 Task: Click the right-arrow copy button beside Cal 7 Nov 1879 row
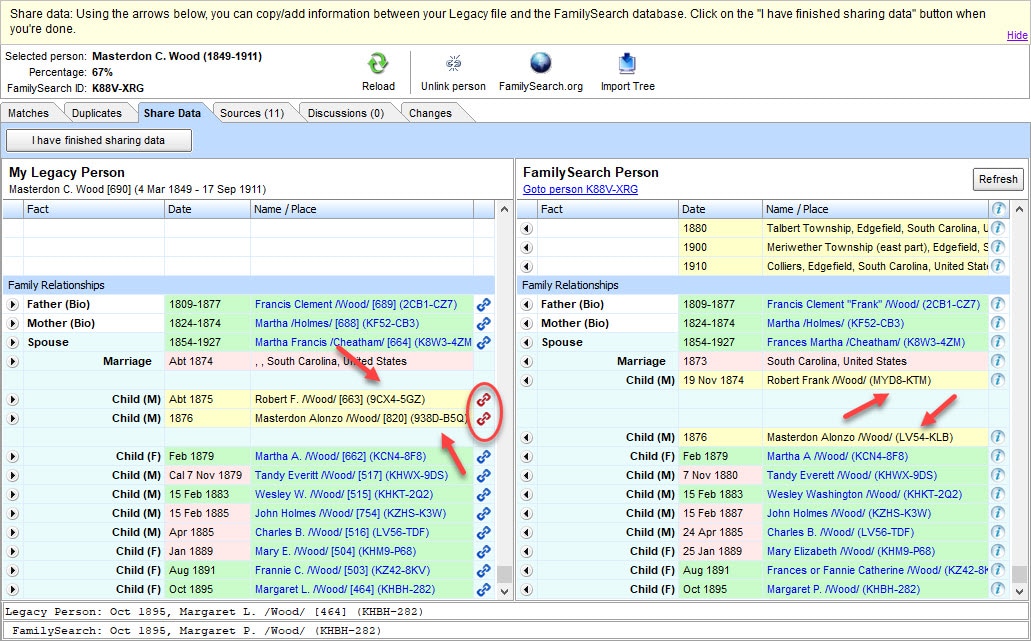[12, 475]
